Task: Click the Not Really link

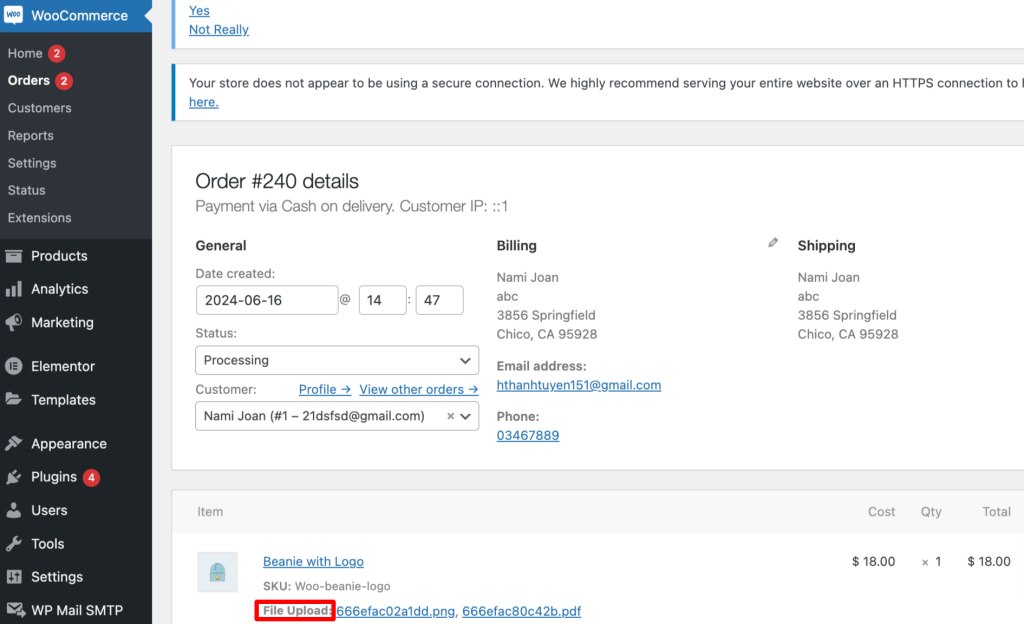Action: point(219,29)
